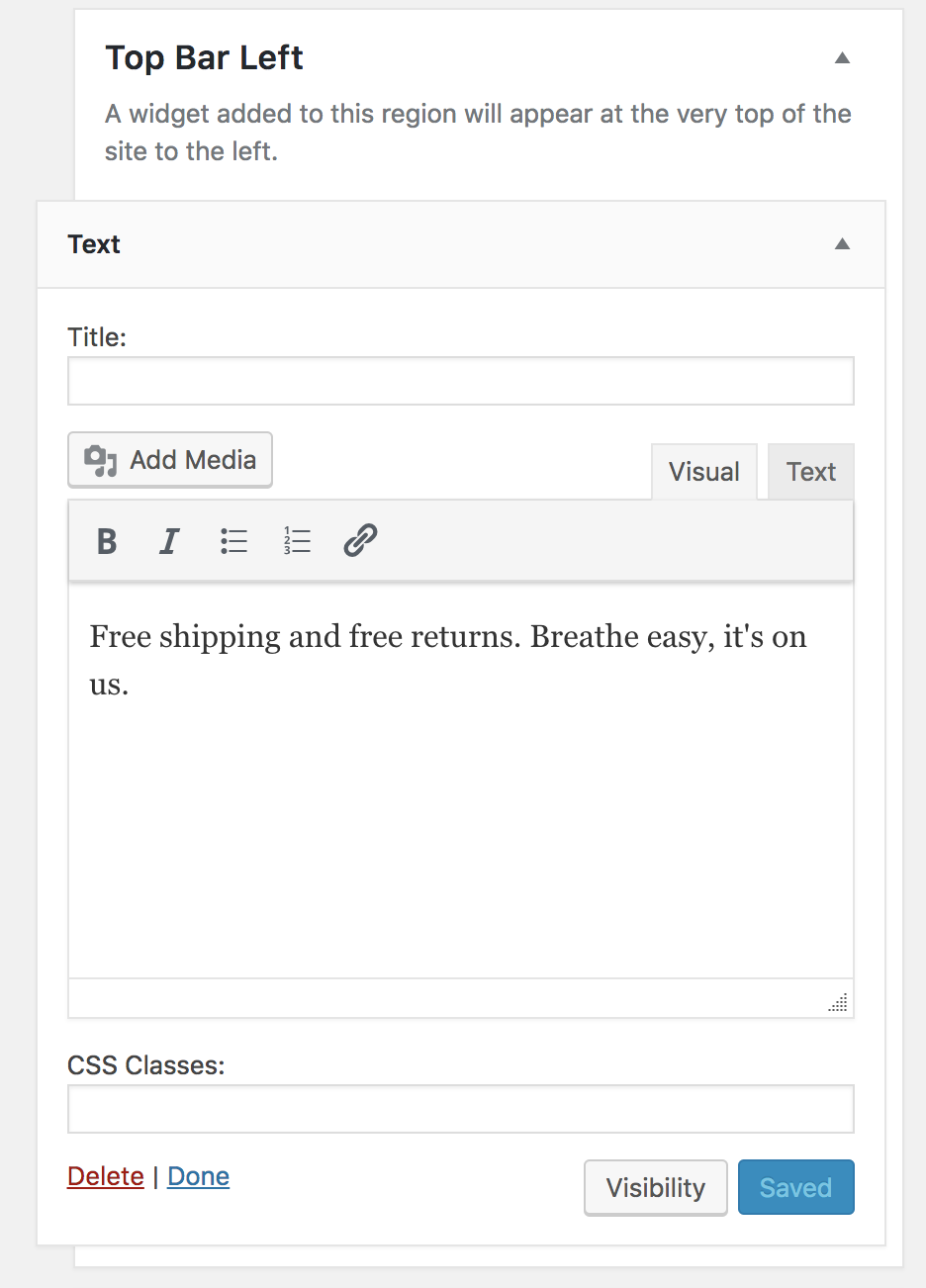The width and height of the screenshot is (926, 1288).
Task: Insert a bulleted list
Action: [x=233, y=541]
